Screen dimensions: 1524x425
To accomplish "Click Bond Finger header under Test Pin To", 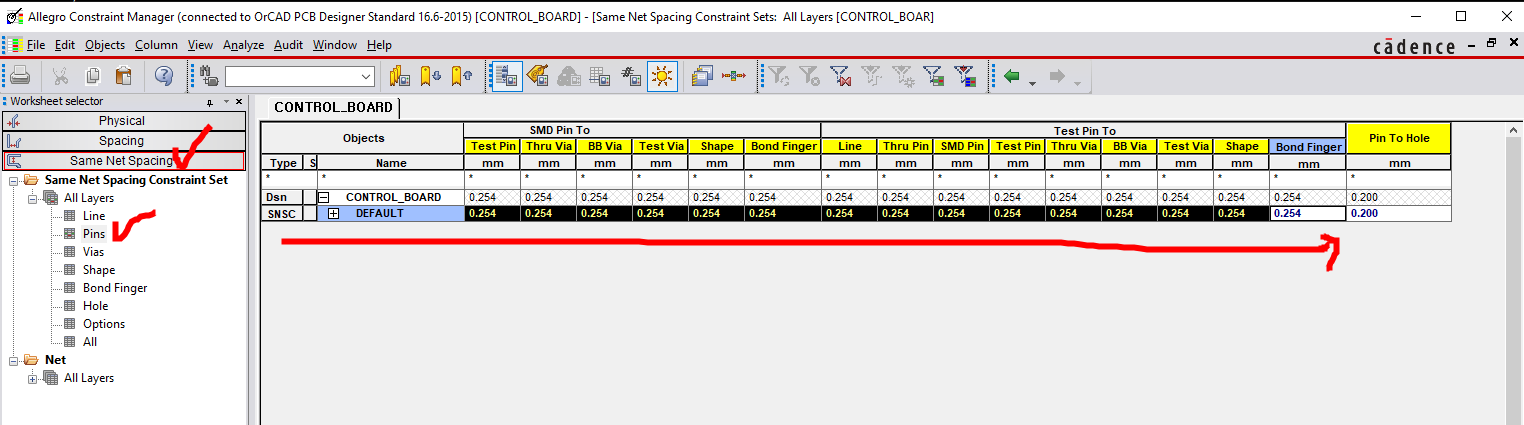I will coord(1308,147).
